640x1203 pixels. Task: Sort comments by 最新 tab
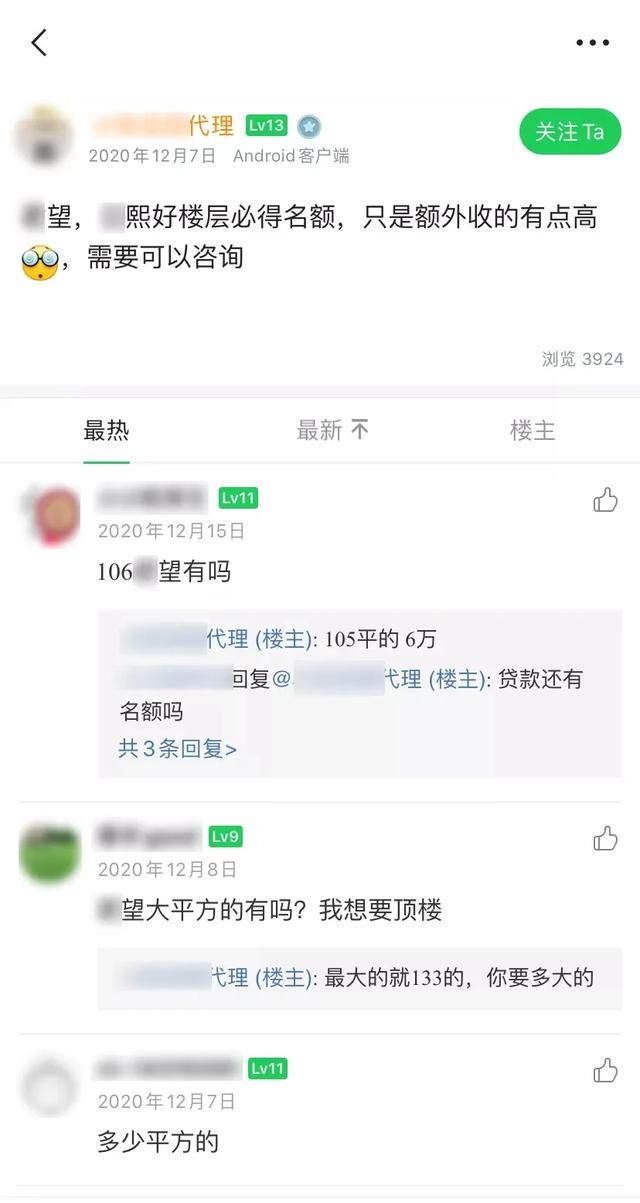(x=320, y=431)
